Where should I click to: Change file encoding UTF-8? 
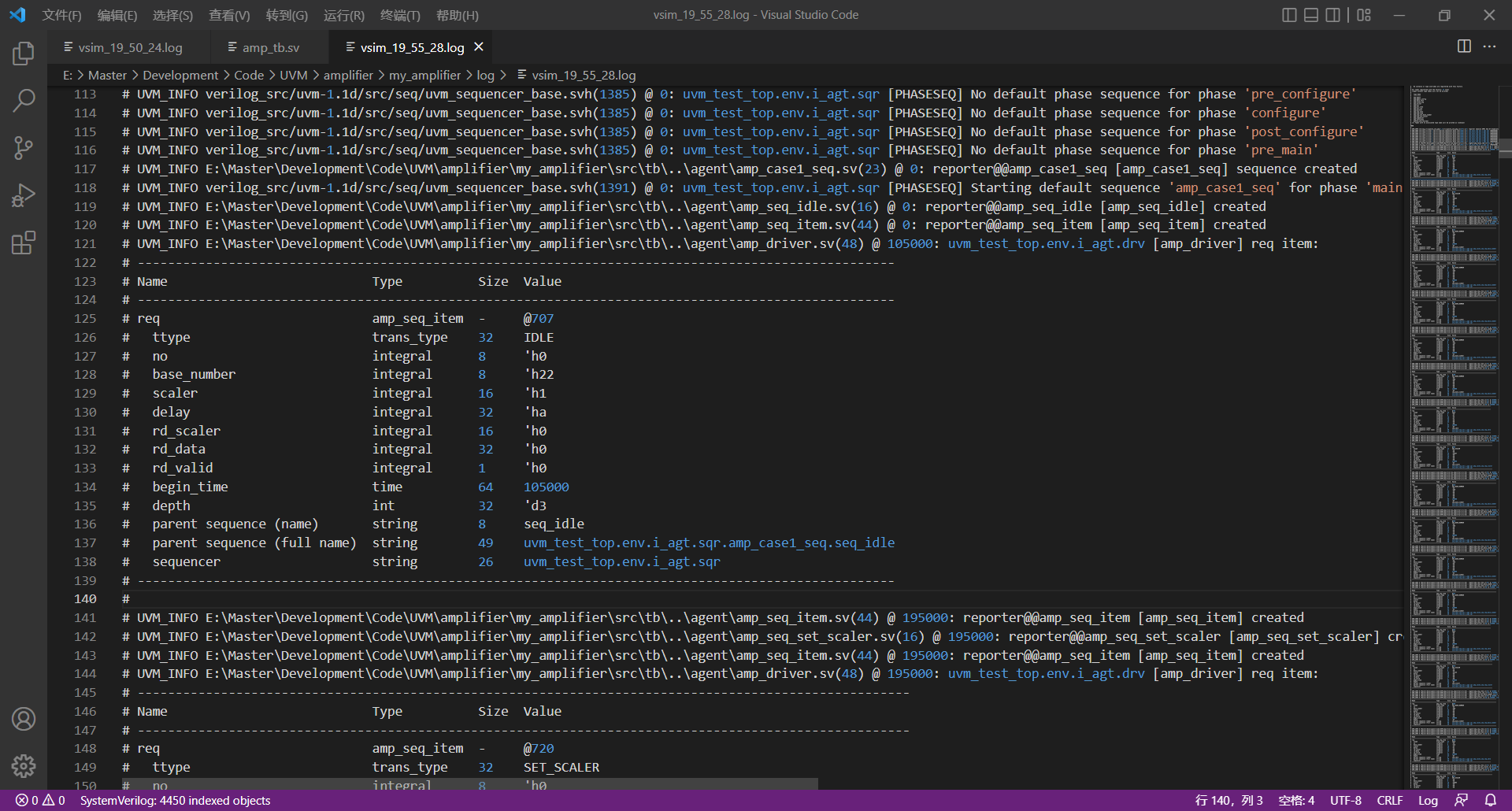pos(1345,800)
